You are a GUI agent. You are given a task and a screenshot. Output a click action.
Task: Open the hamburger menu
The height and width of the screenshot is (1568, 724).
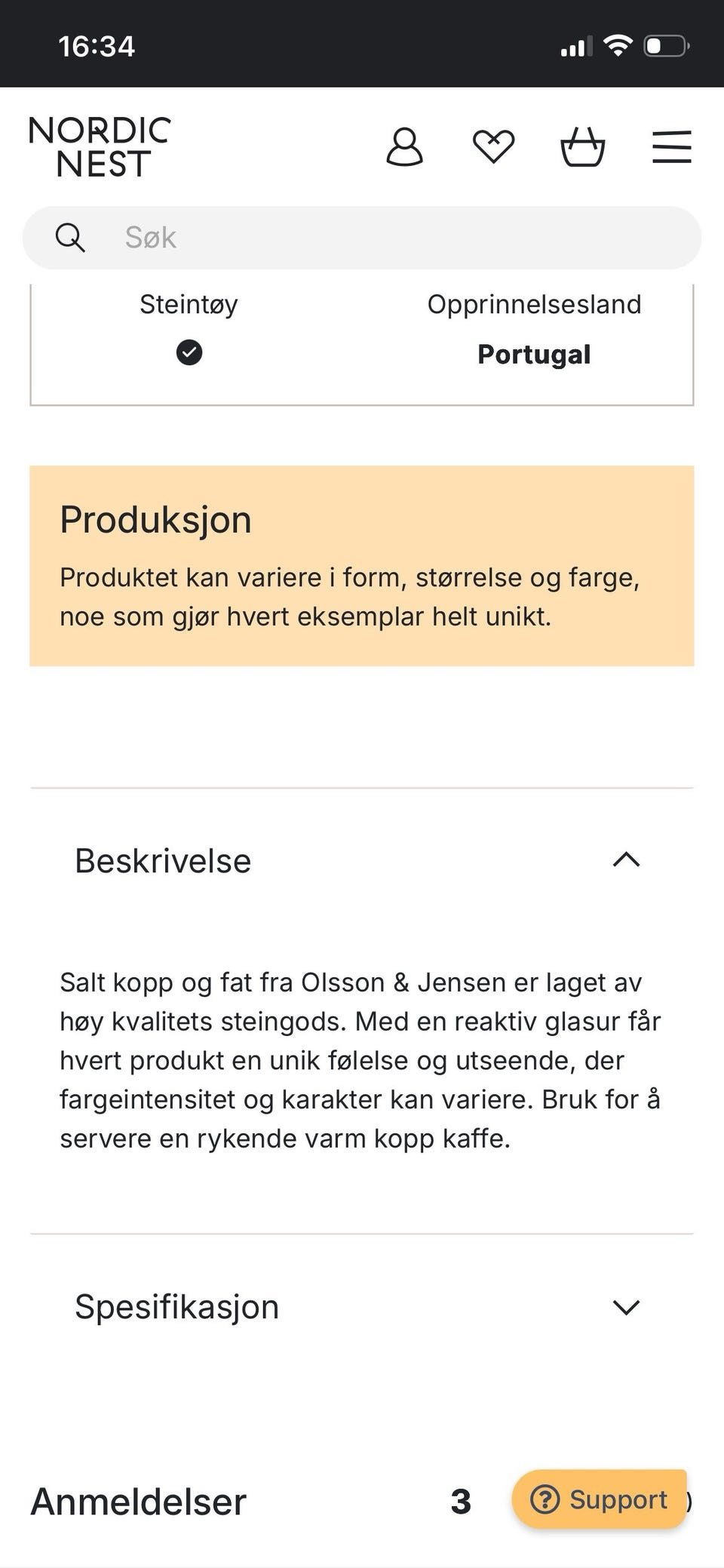click(671, 146)
